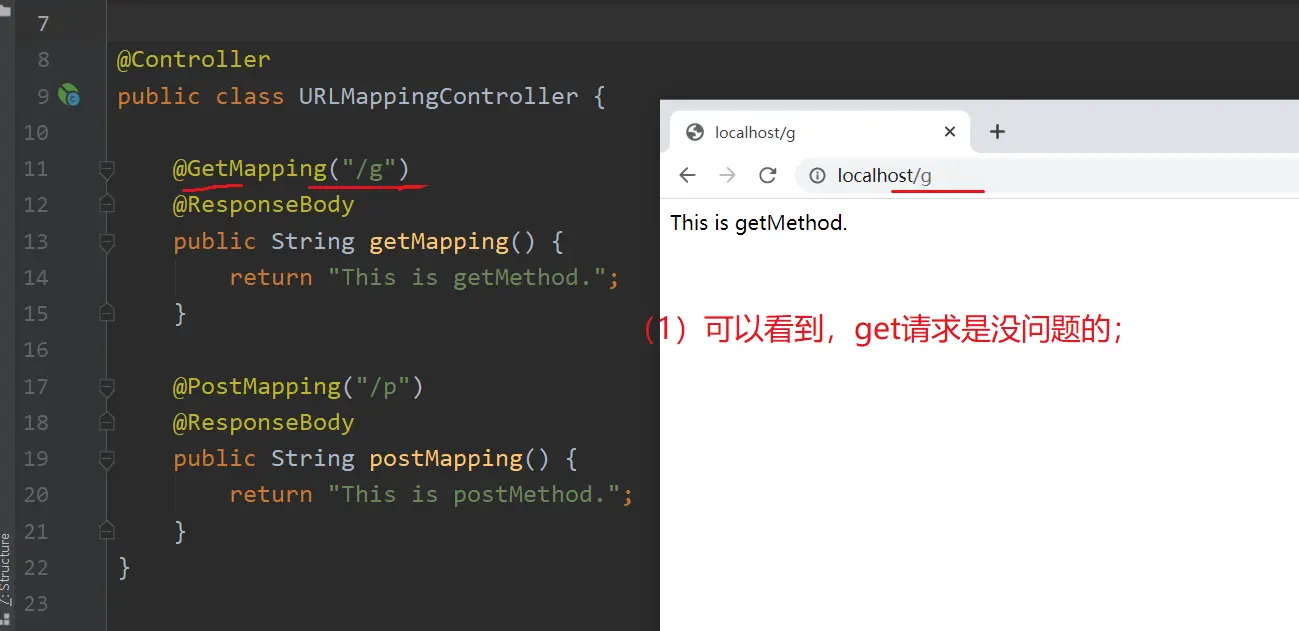Collapse code fold at line 18
The height and width of the screenshot is (631, 1299).
tap(107, 423)
